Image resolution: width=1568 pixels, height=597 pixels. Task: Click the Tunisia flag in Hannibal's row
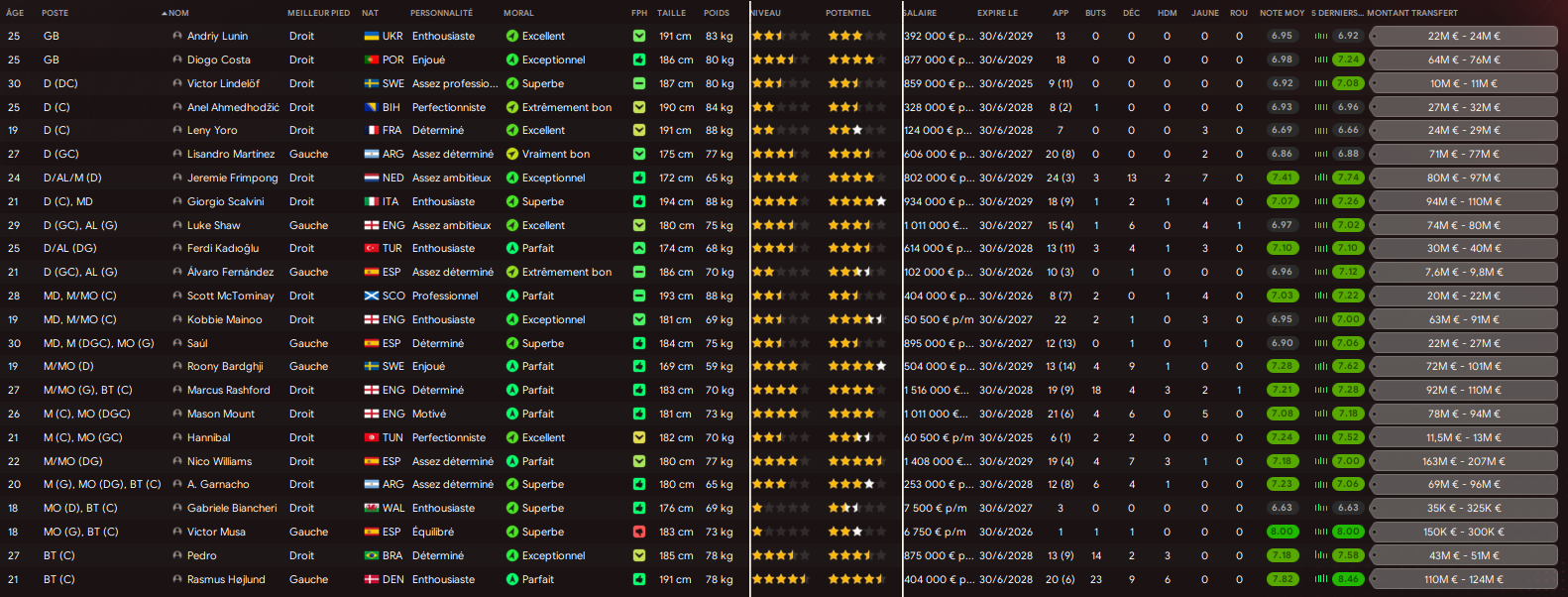(372, 437)
